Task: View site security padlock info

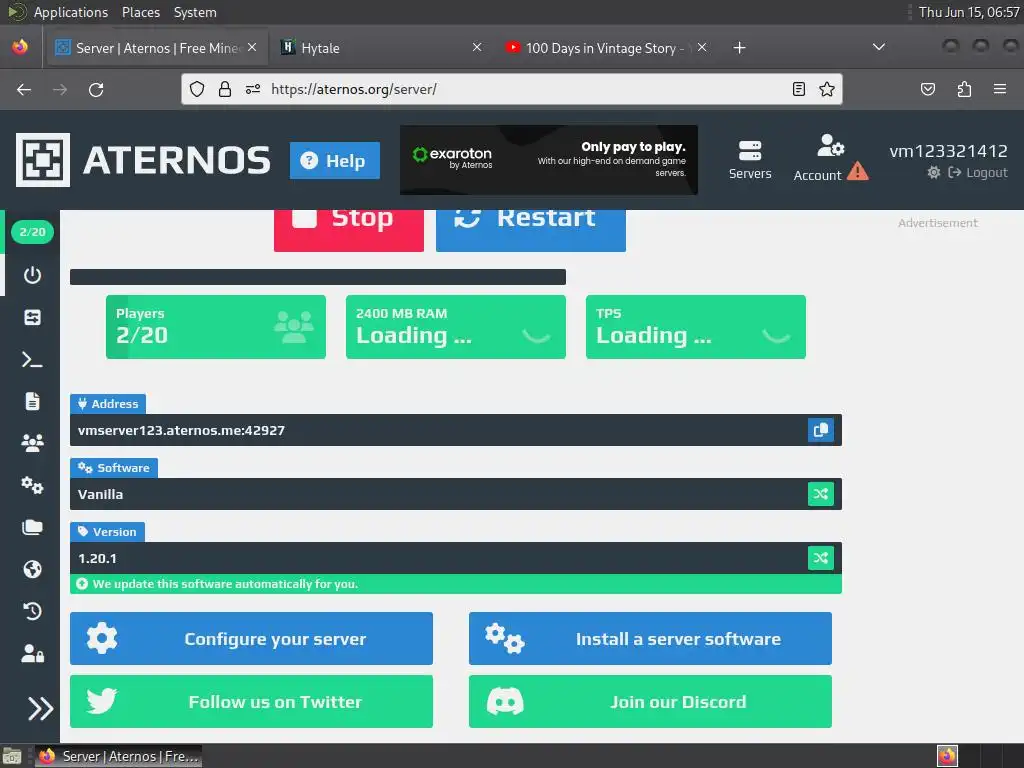Action: 225,89
